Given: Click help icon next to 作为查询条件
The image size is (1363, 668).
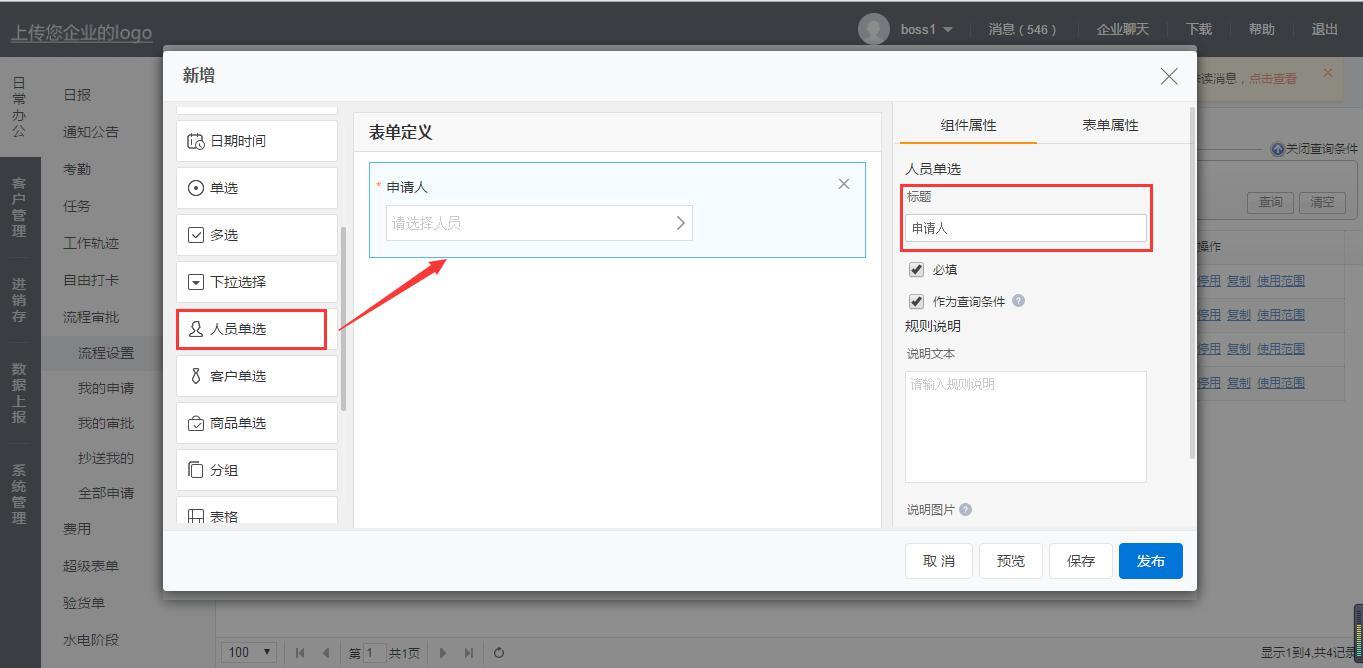Looking at the screenshot, I should [1018, 300].
